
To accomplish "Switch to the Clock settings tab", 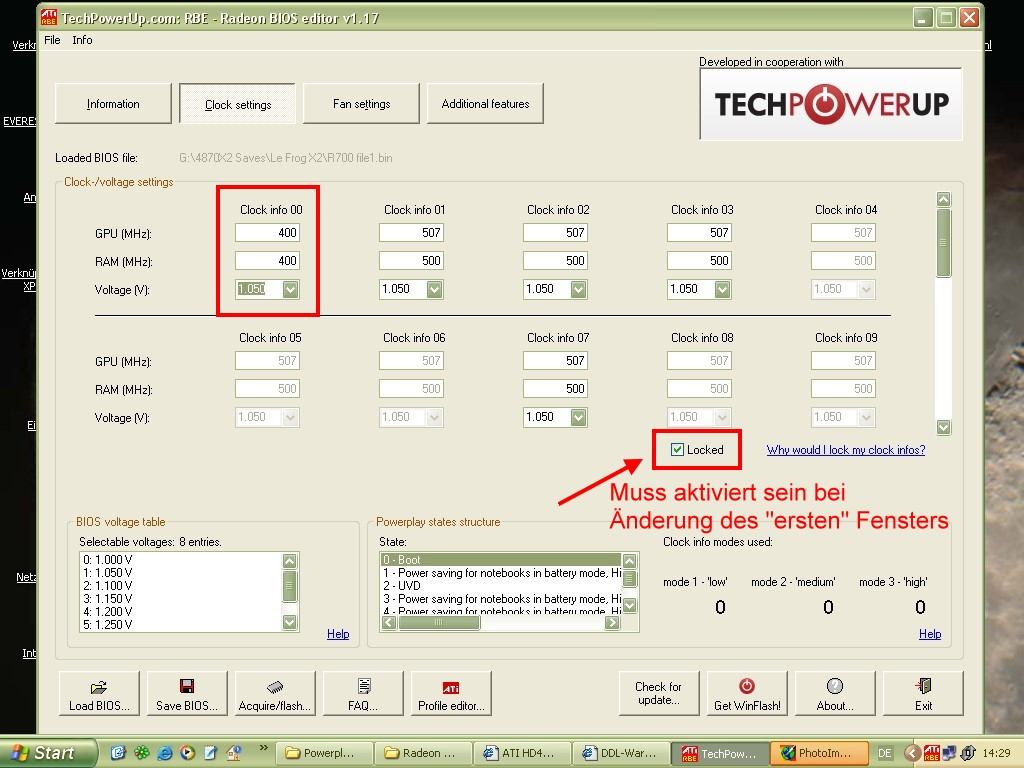I will click(x=238, y=104).
